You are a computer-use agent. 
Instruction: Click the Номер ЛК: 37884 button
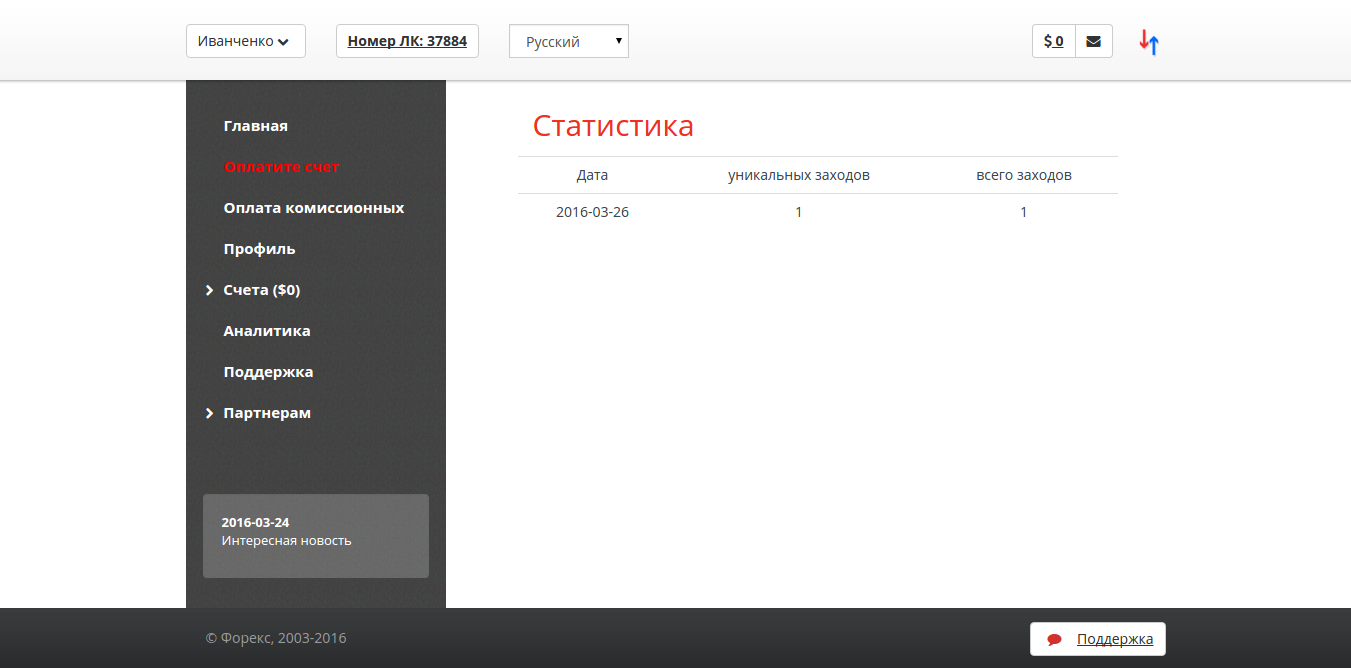click(x=407, y=41)
